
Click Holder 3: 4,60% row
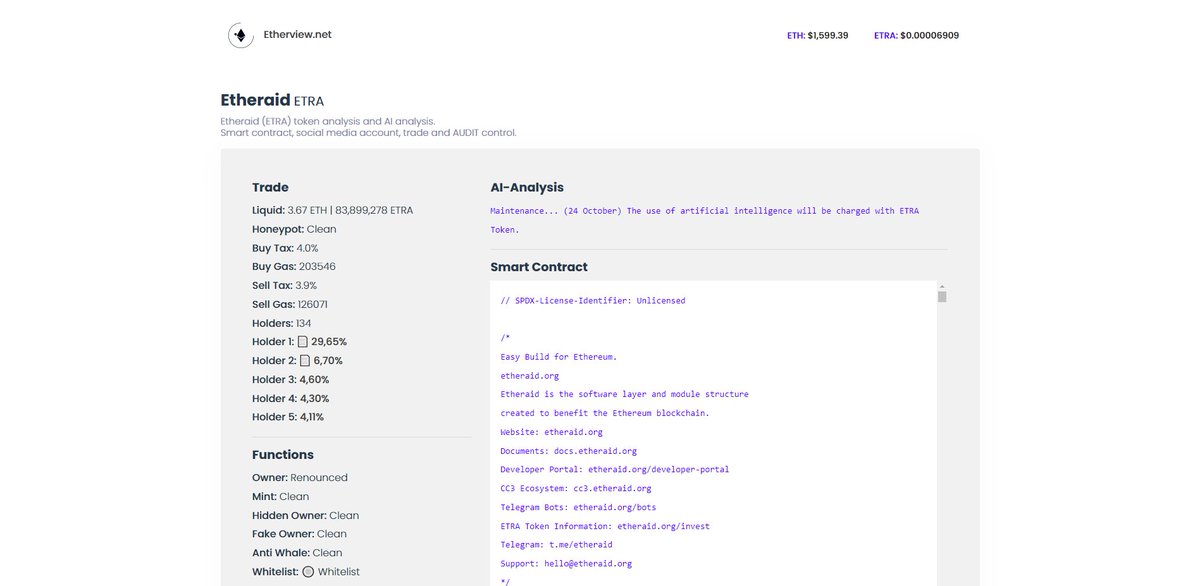pyautogui.click(x=290, y=380)
